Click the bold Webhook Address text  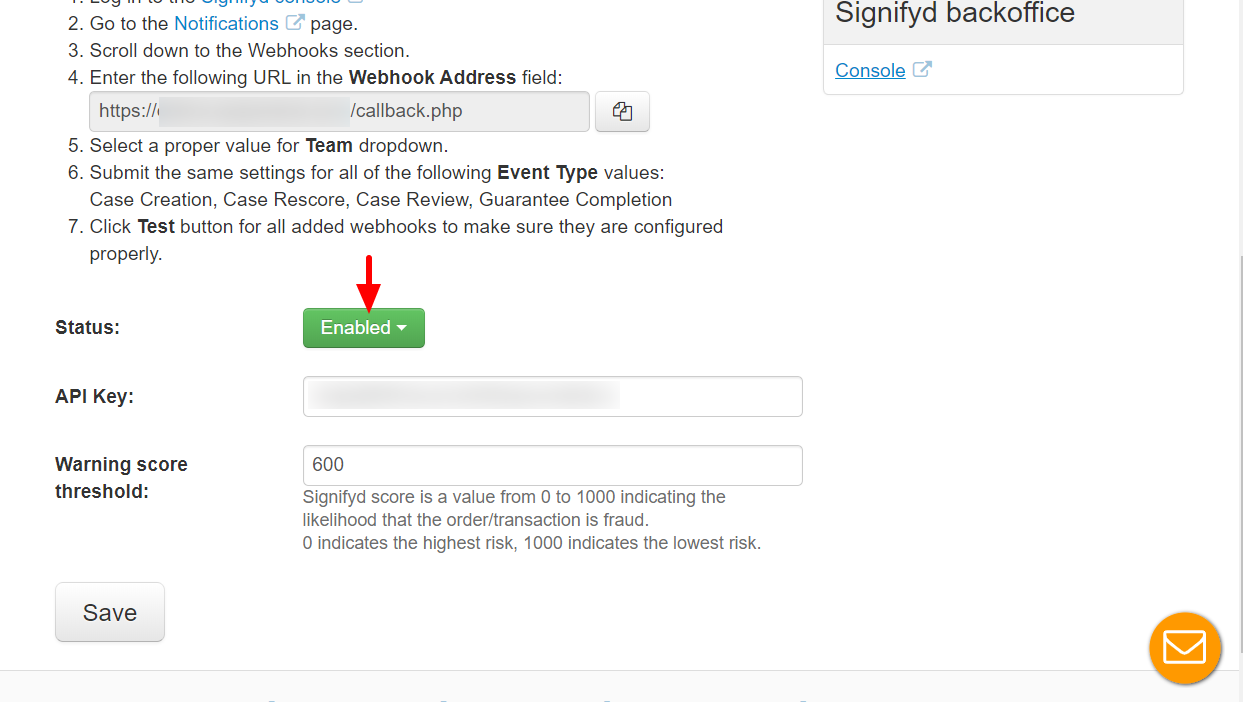[x=432, y=77]
